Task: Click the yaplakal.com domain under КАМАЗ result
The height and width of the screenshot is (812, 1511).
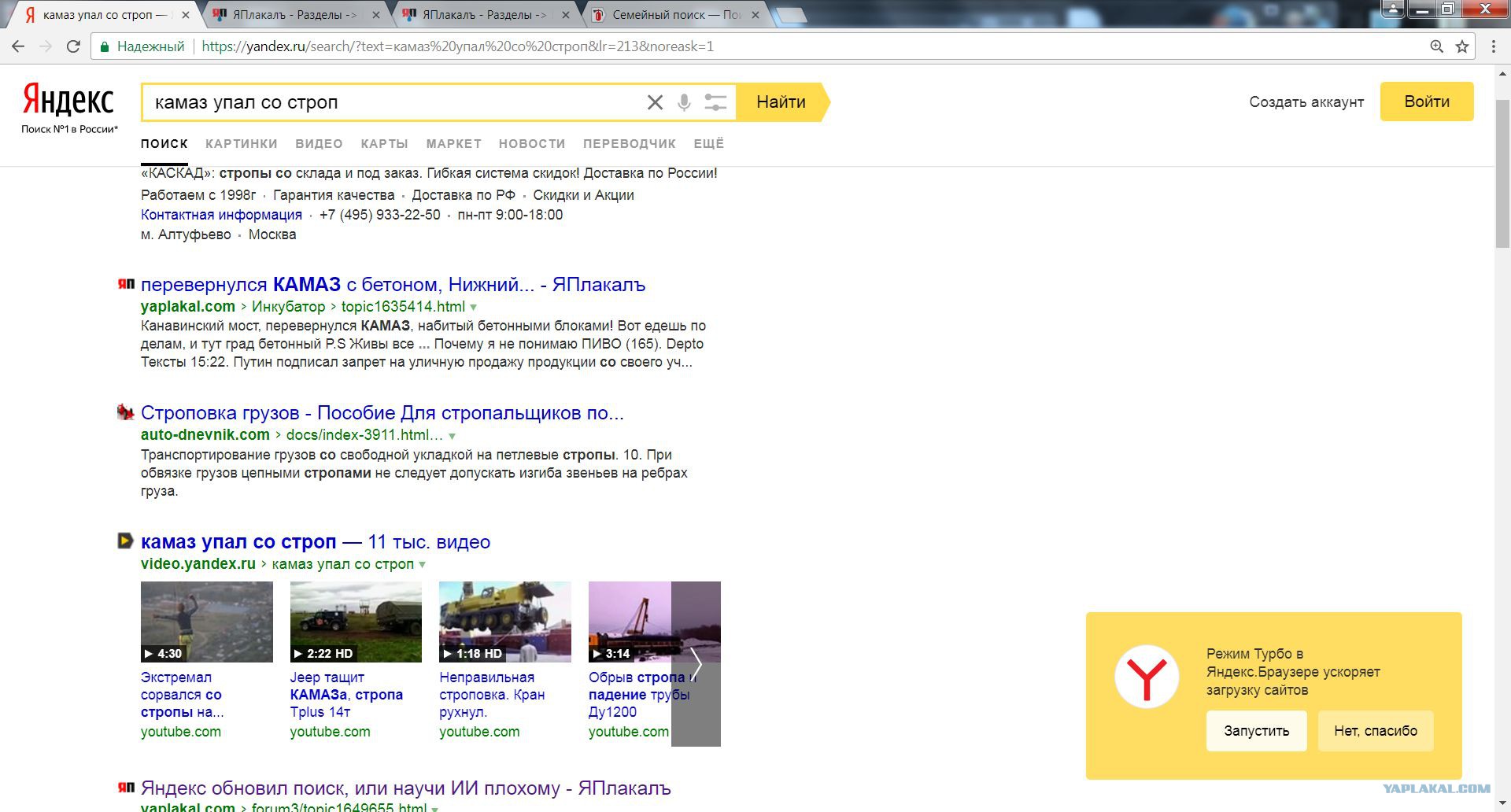Action: [188, 307]
